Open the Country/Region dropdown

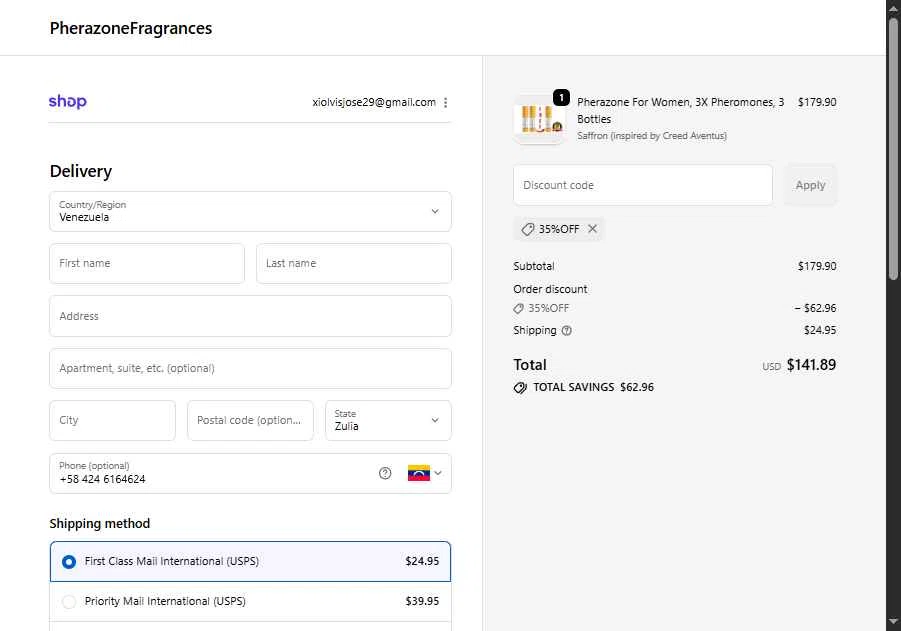(251, 211)
